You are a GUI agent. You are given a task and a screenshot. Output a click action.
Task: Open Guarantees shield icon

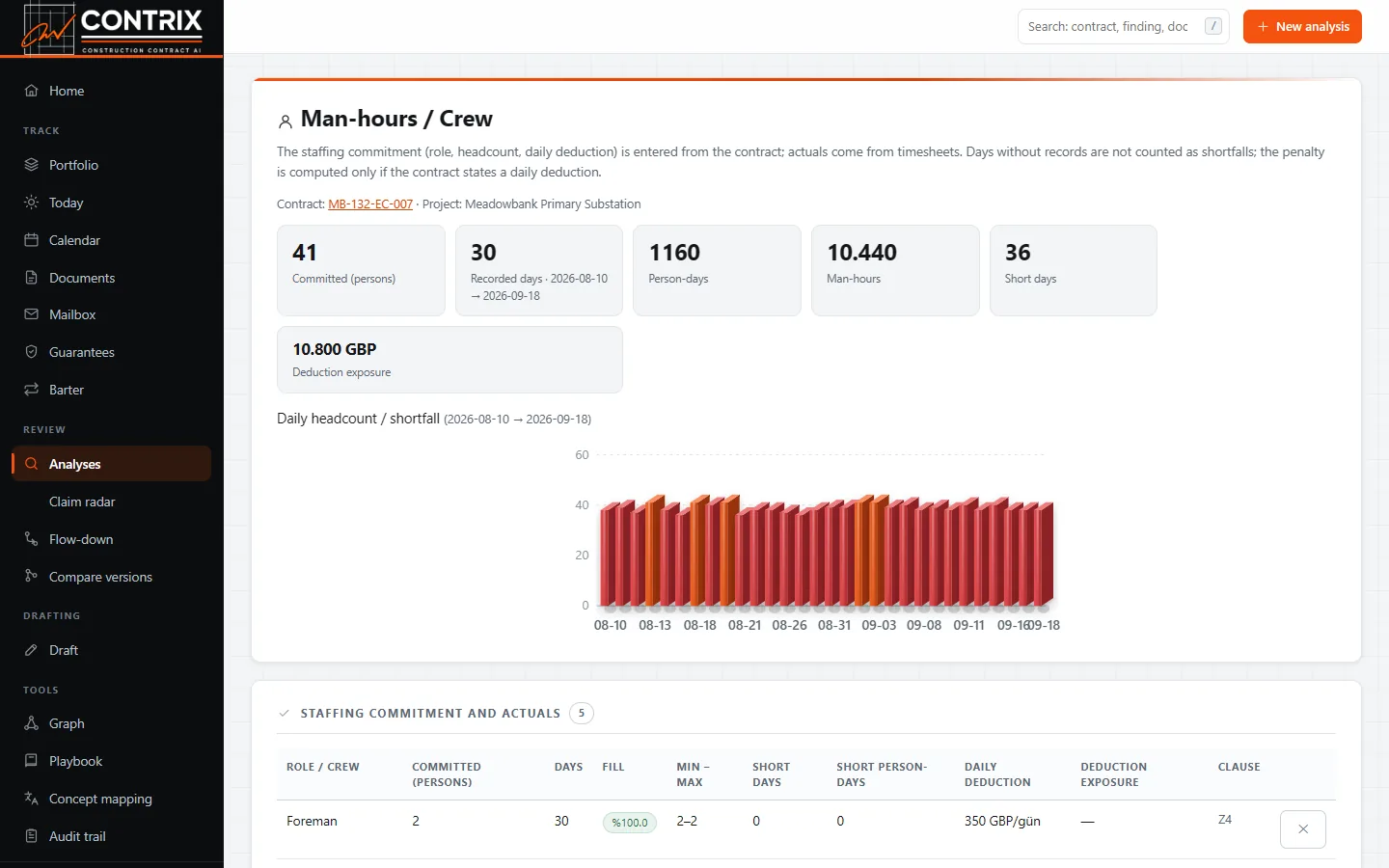click(x=31, y=352)
